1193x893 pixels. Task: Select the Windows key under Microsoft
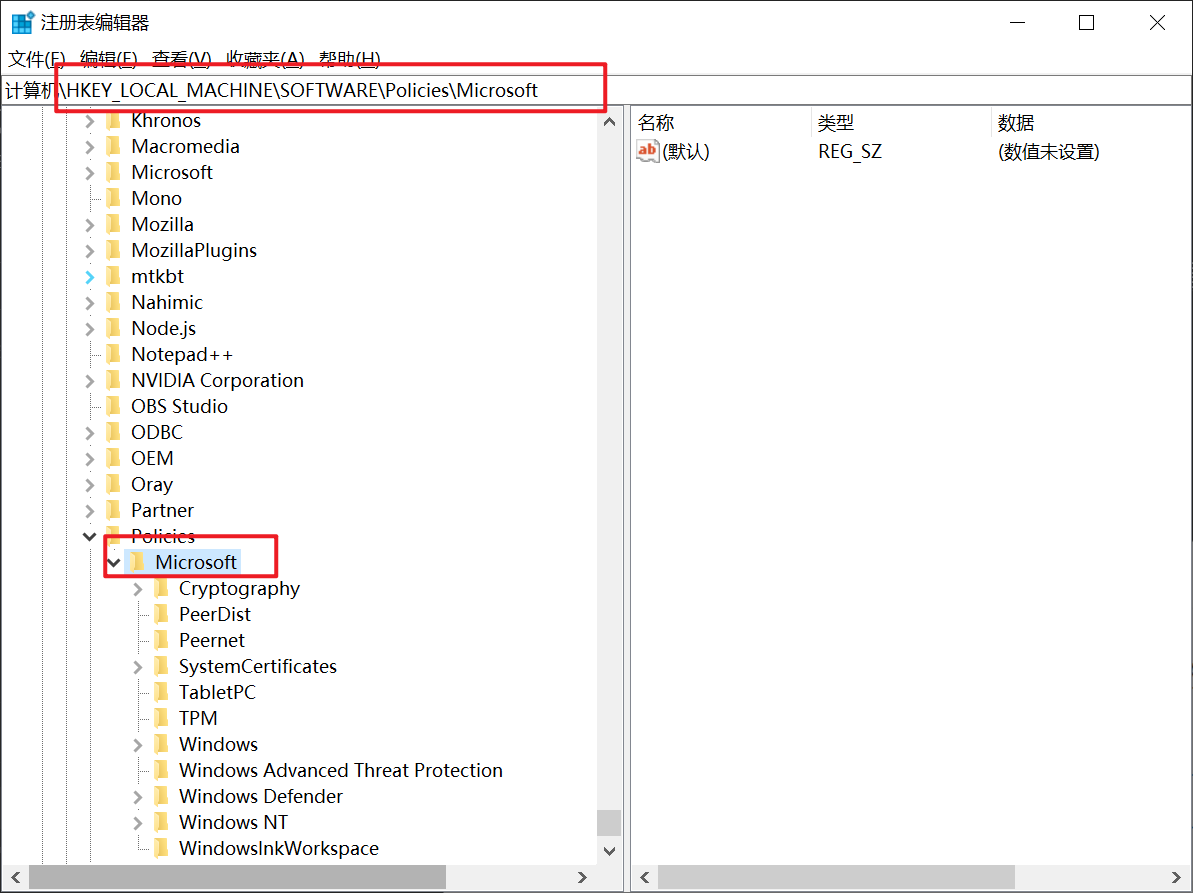pos(218,745)
